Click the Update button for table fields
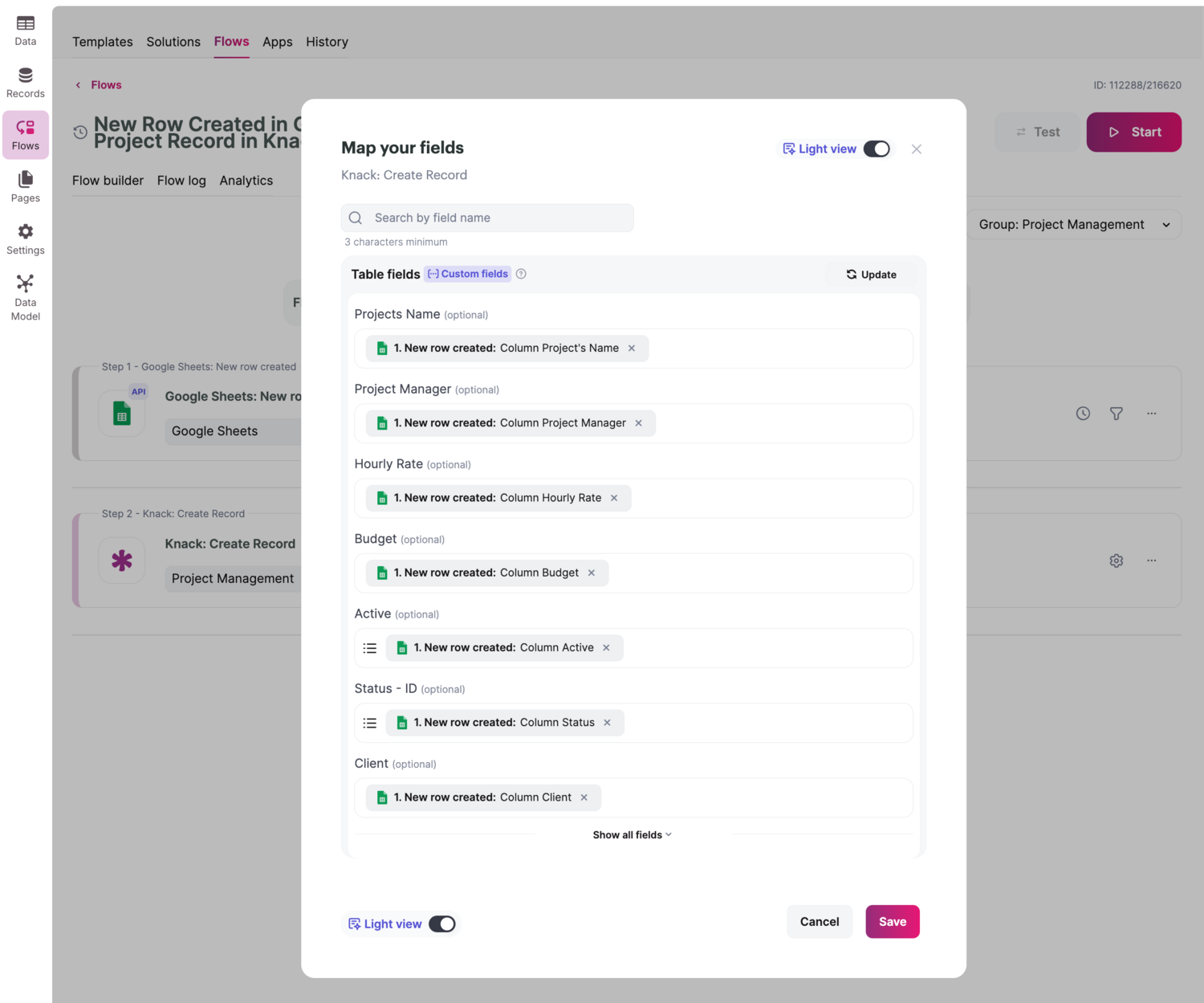The image size is (1204, 1003). click(x=871, y=275)
